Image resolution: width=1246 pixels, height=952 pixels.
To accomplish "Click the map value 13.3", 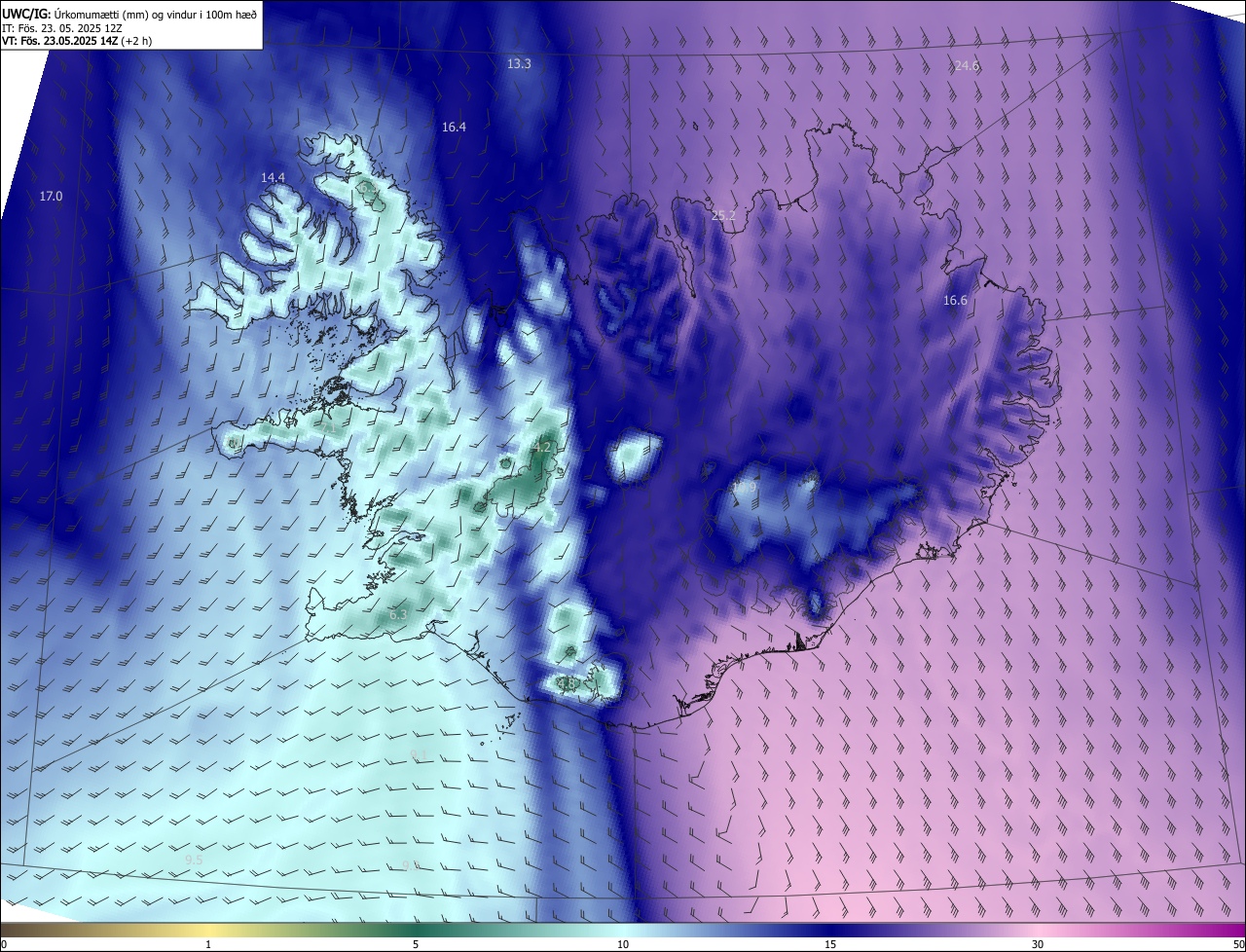I will (519, 64).
